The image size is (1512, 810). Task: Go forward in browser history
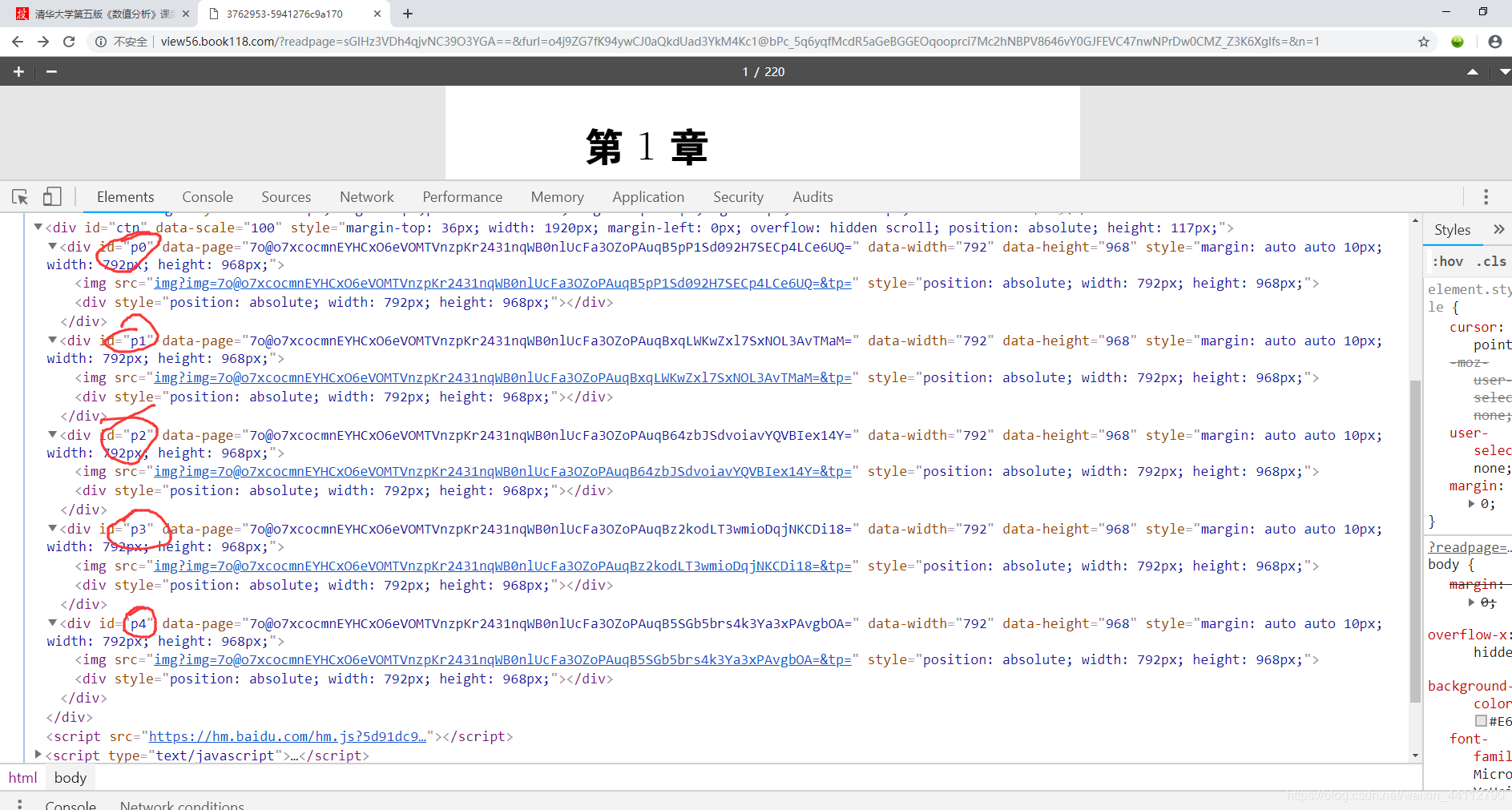(x=43, y=42)
